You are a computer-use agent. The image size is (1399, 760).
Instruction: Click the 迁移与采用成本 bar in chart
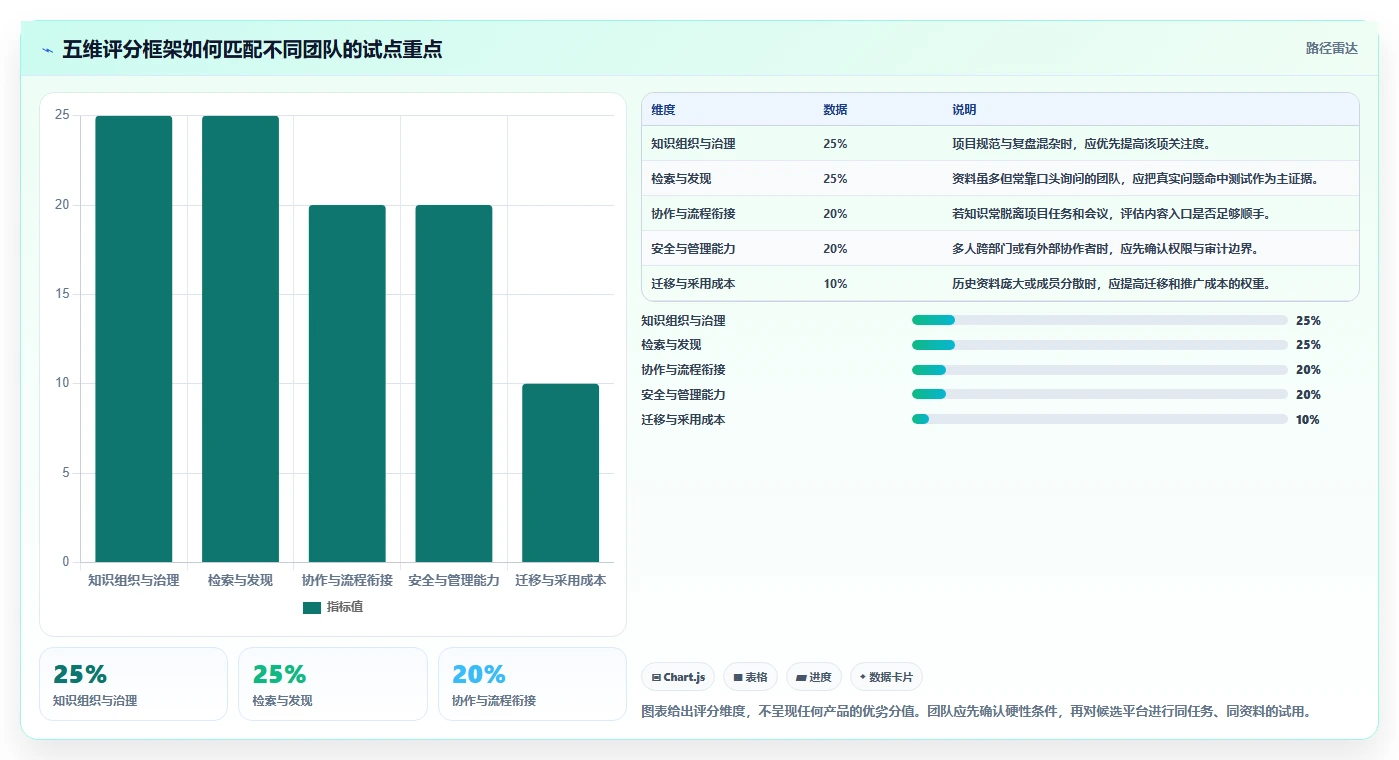pyautogui.click(x=561, y=473)
